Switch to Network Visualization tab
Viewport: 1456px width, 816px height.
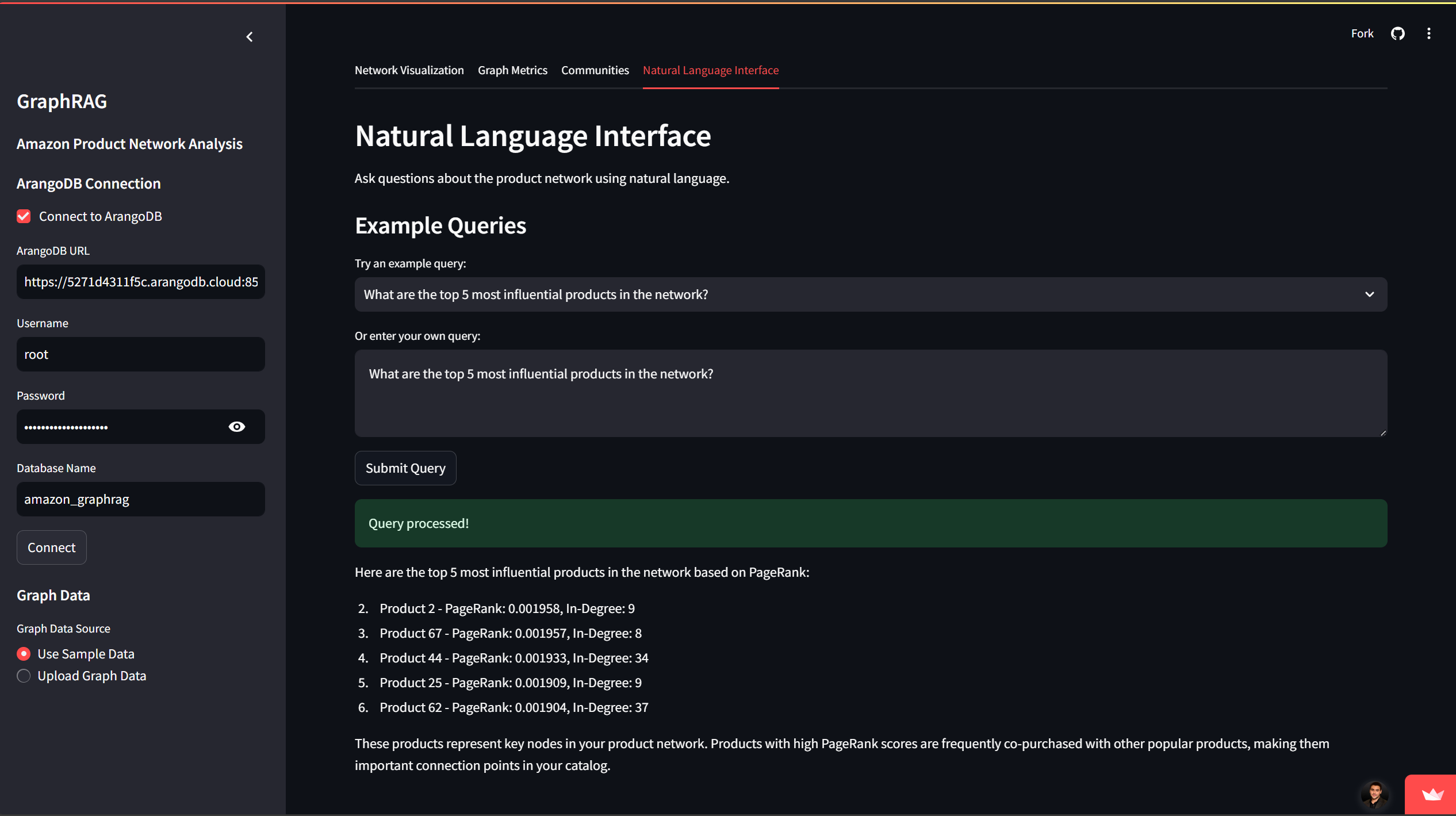[409, 70]
